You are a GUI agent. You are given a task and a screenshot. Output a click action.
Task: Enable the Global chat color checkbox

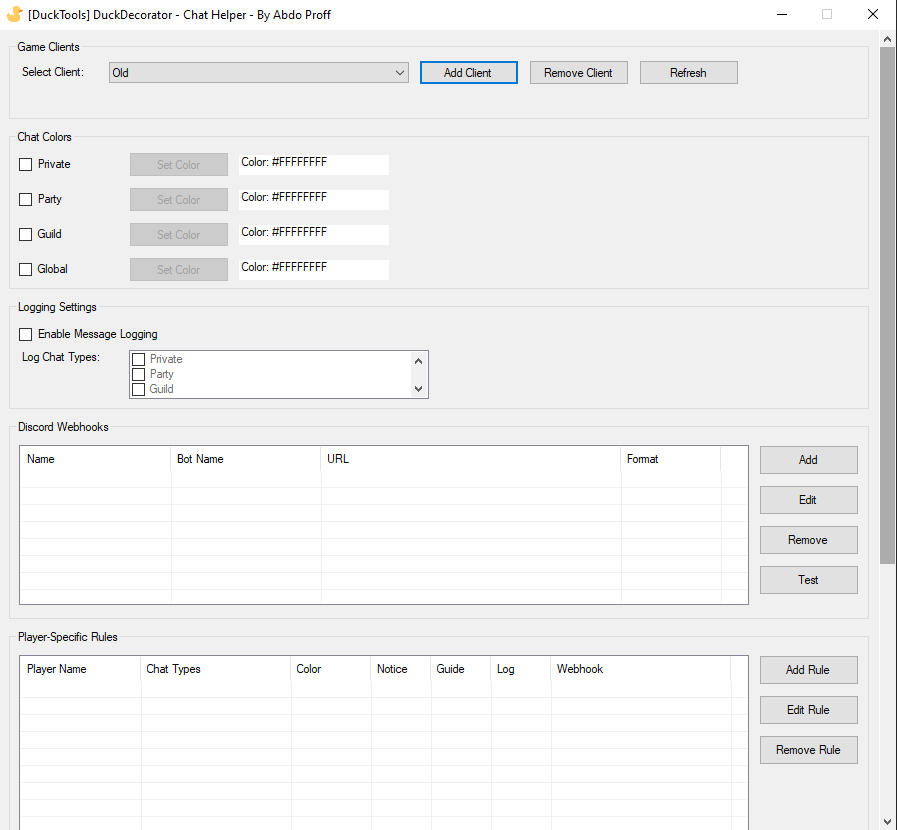pos(25,269)
